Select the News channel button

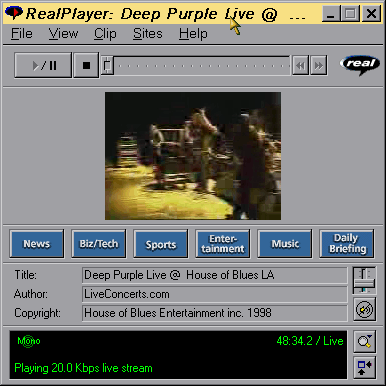pos(37,244)
